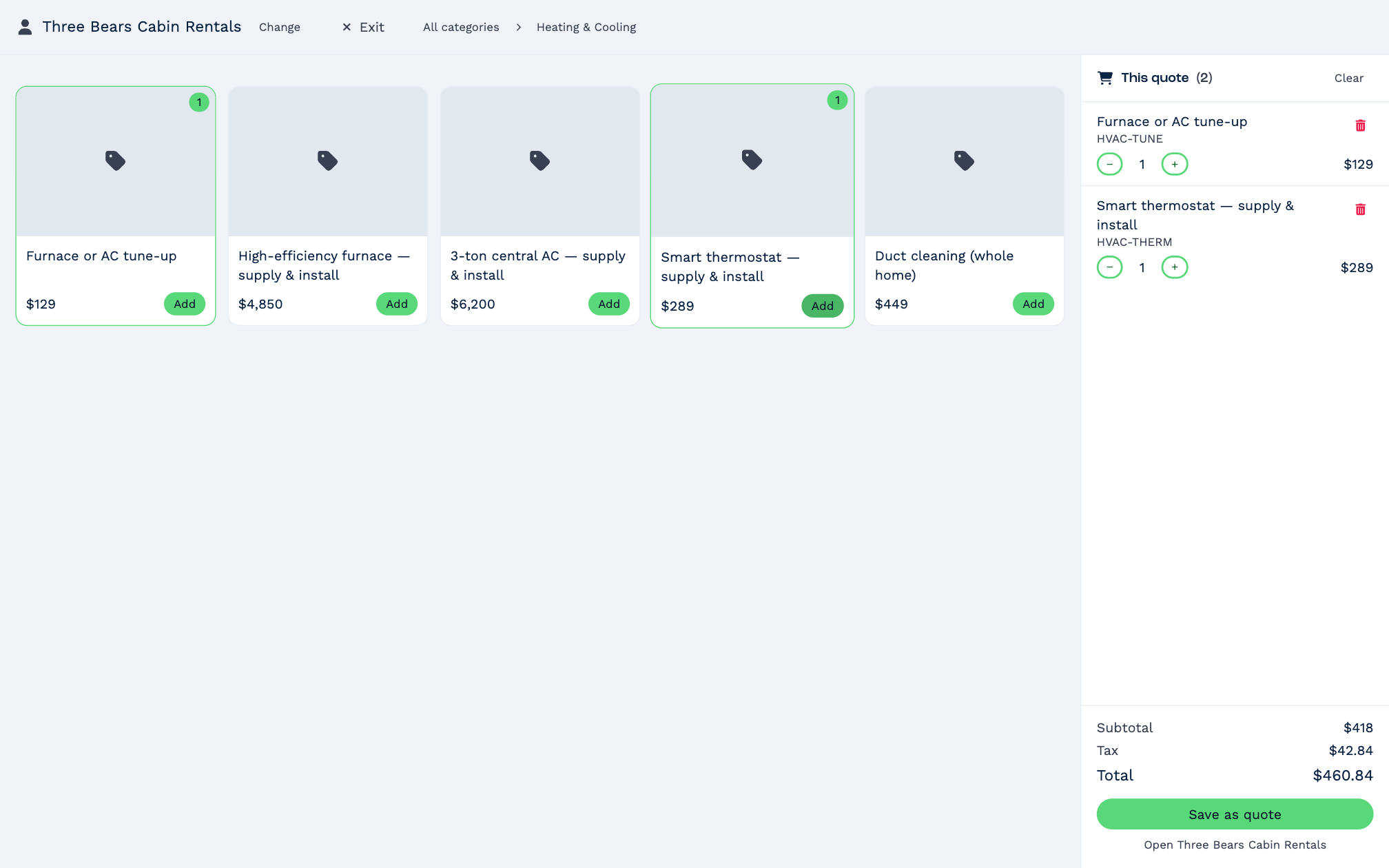Click the $460.84 total amount

coord(1343,775)
